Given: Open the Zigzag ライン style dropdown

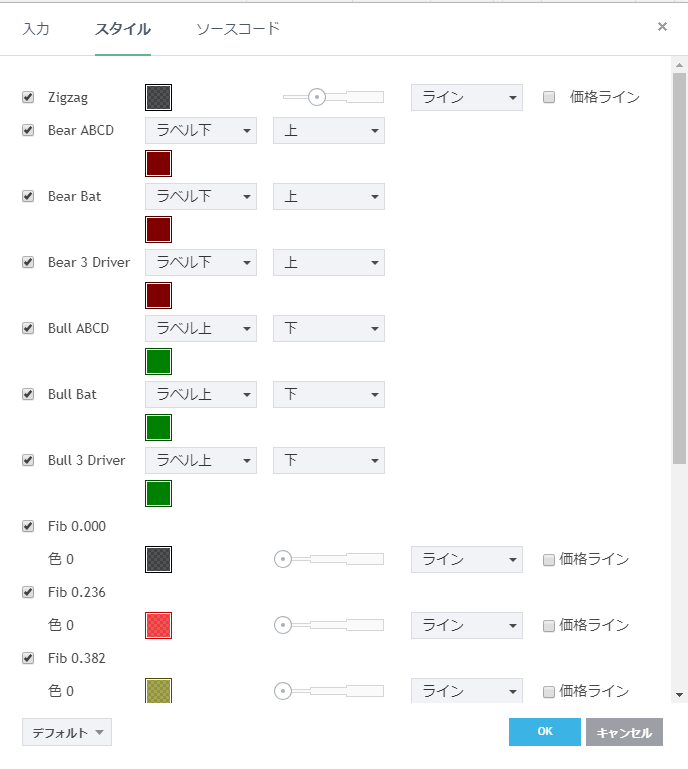Looking at the screenshot, I should [466, 97].
